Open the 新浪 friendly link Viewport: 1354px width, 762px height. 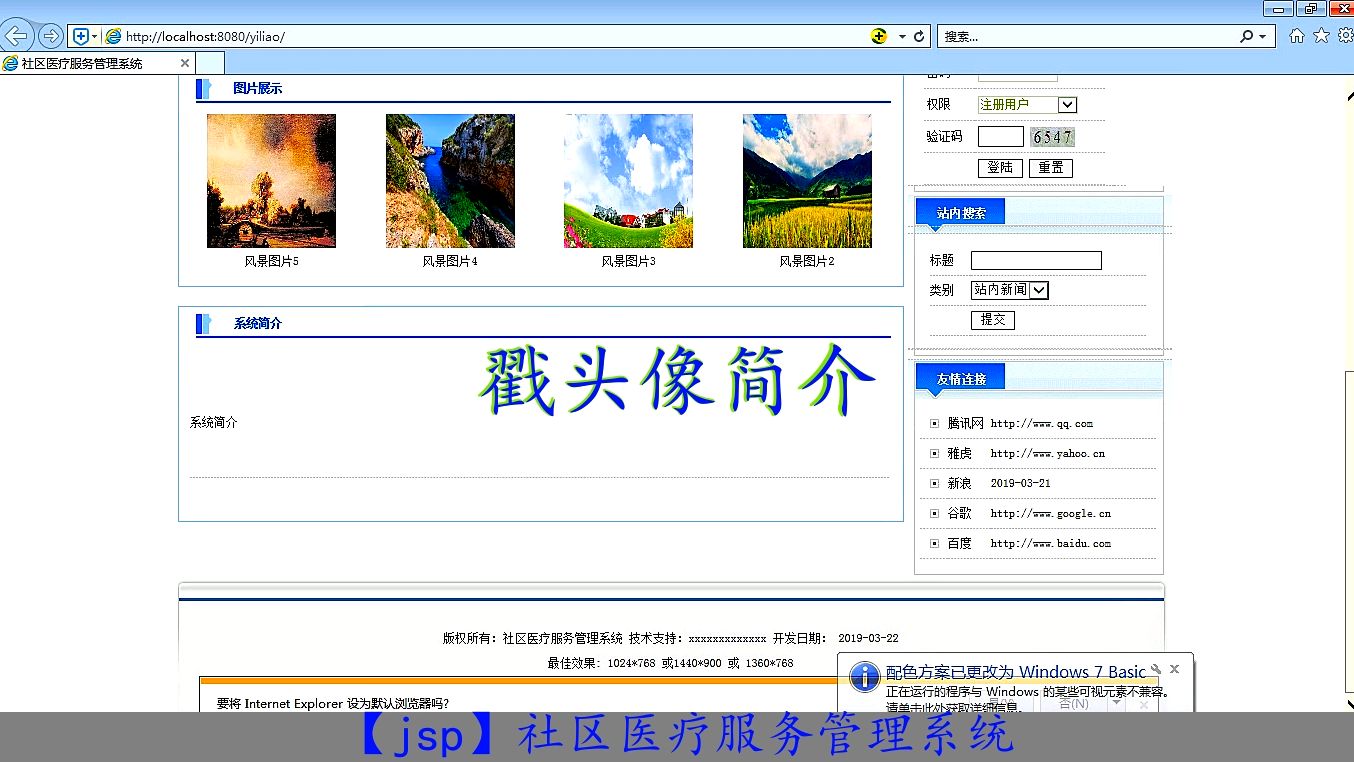[x=960, y=484]
